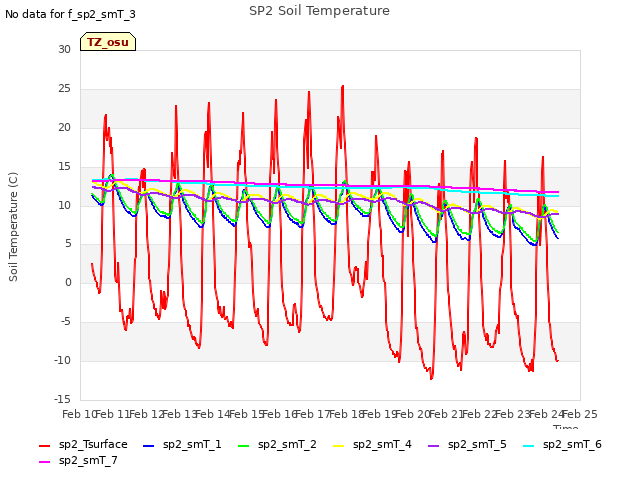Click the Feb 10 x-axis tick label
The height and width of the screenshot is (480, 640).
pos(79,414)
